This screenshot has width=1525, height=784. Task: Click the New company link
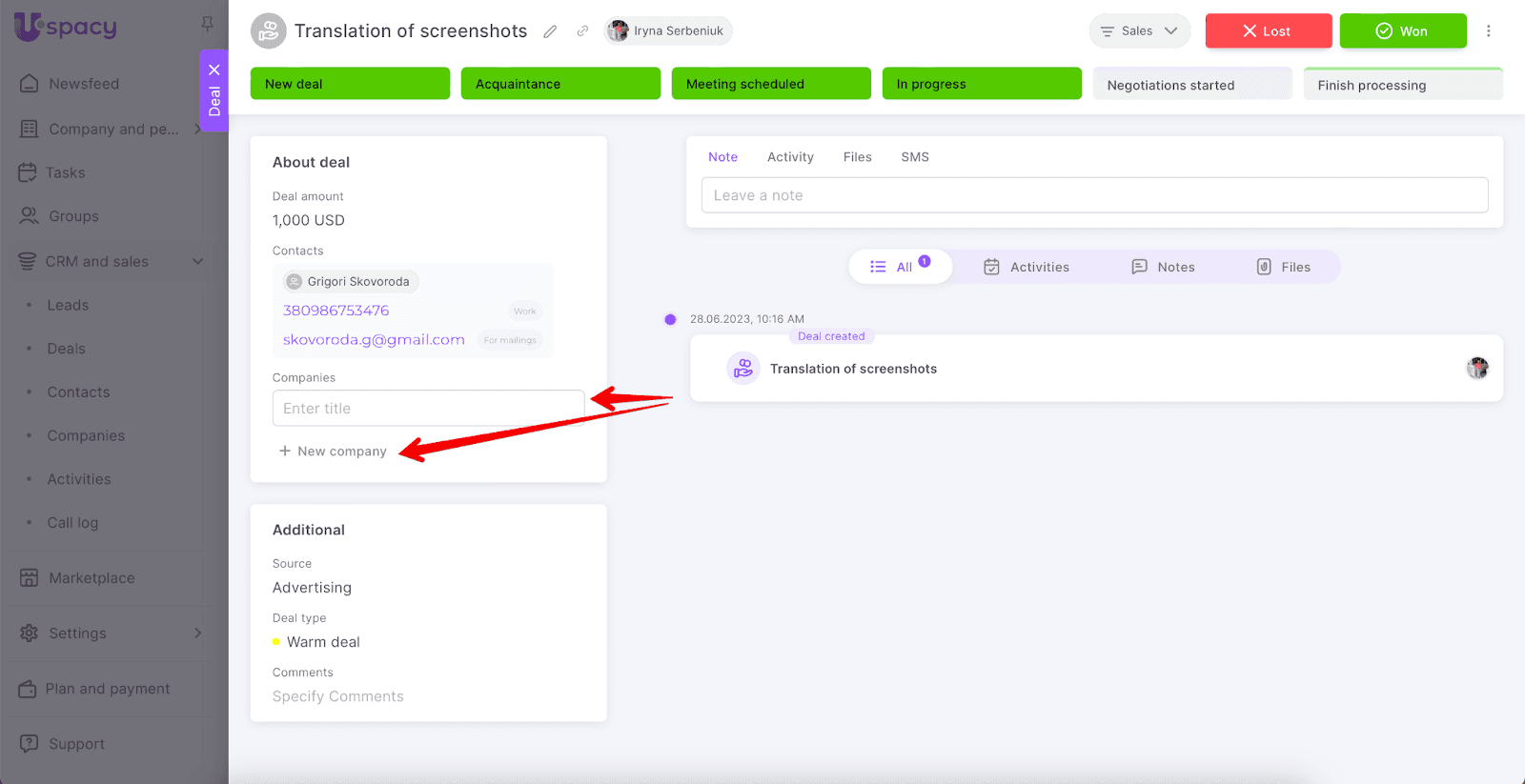[x=333, y=452]
